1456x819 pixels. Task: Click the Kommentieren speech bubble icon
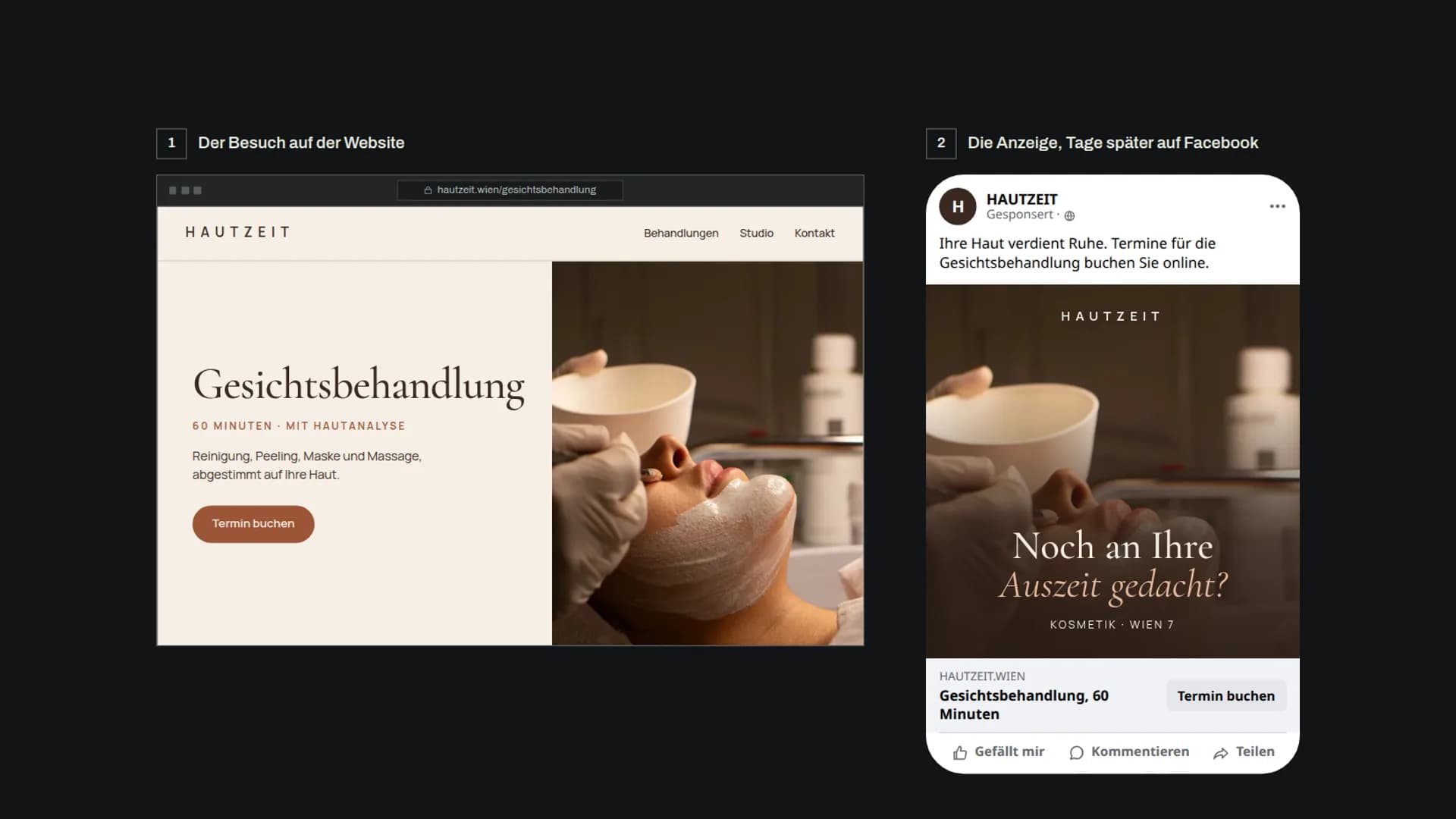point(1076,752)
